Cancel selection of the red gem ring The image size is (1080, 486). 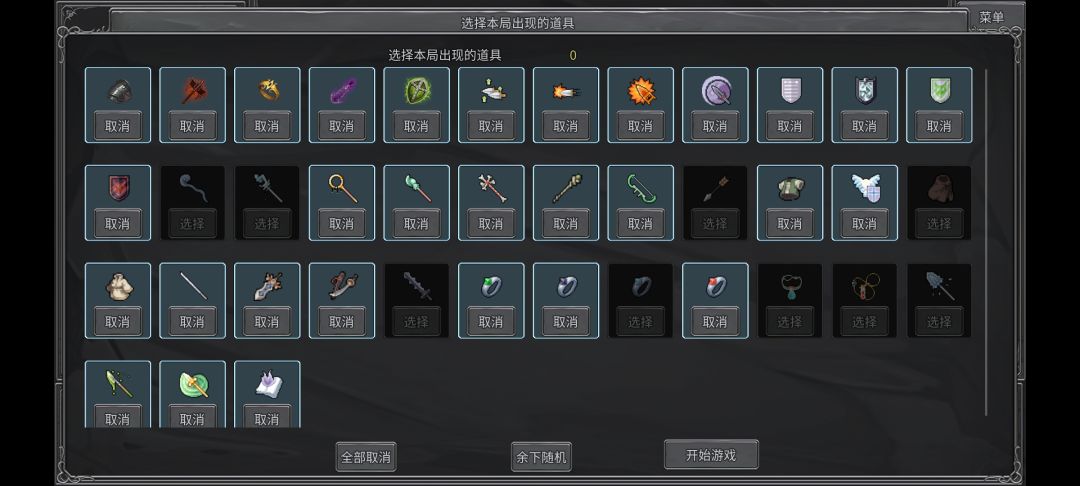point(715,321)
